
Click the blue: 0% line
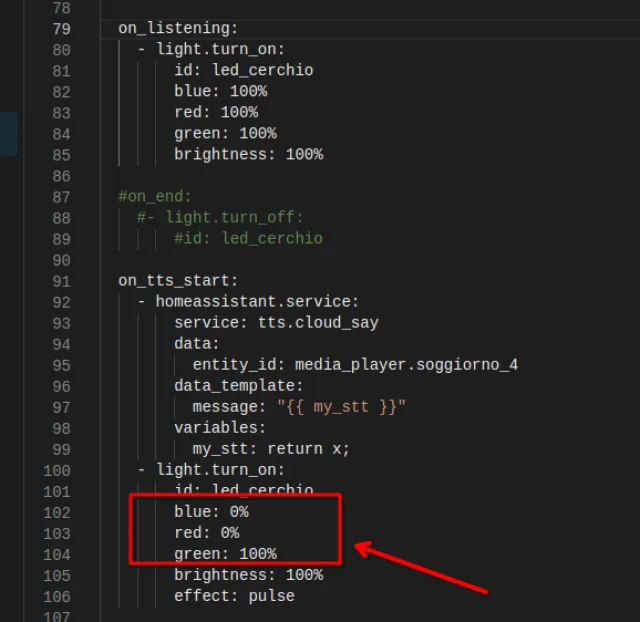point(211,511)
